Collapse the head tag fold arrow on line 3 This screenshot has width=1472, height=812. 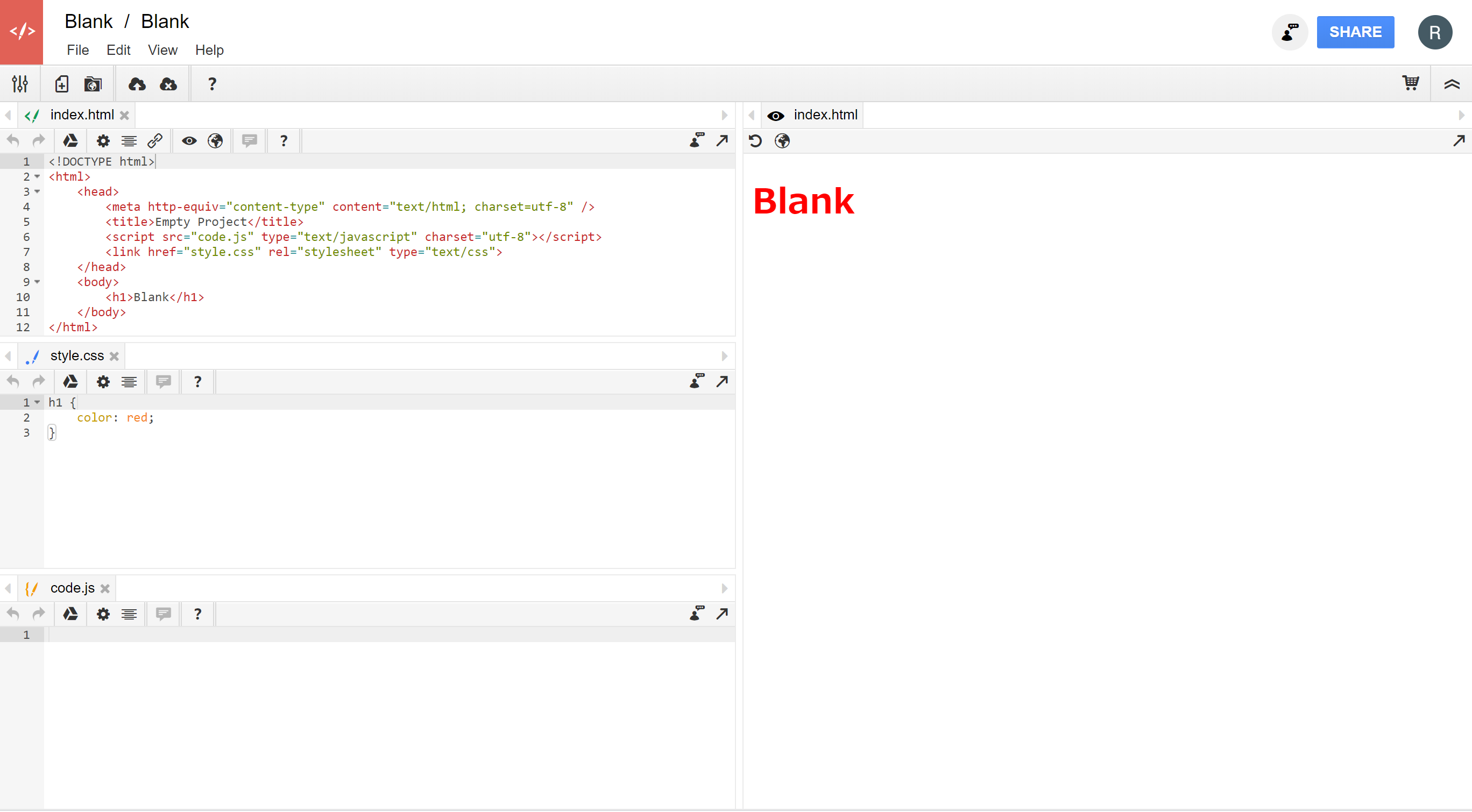(37, 191)
